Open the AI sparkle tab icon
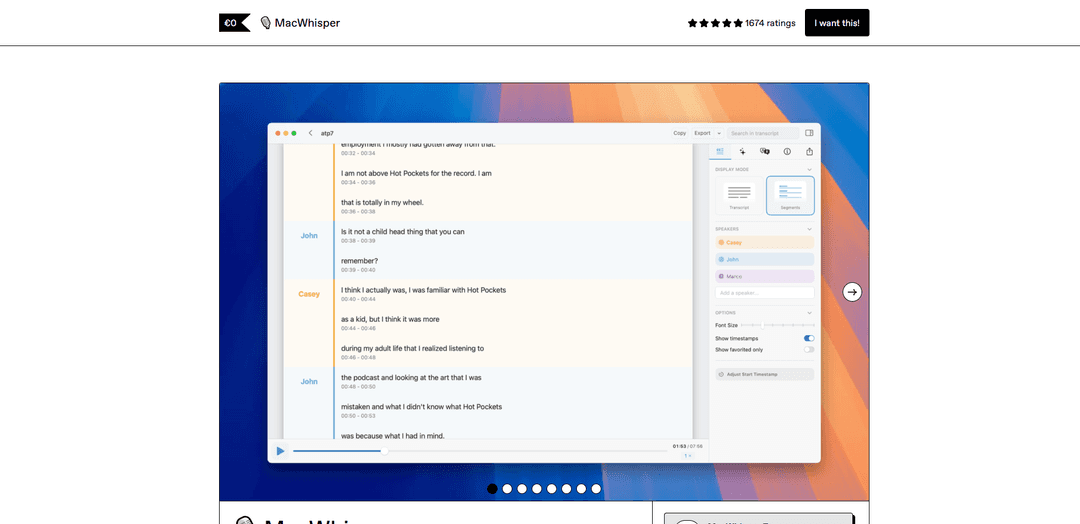 tap(742, 151)
